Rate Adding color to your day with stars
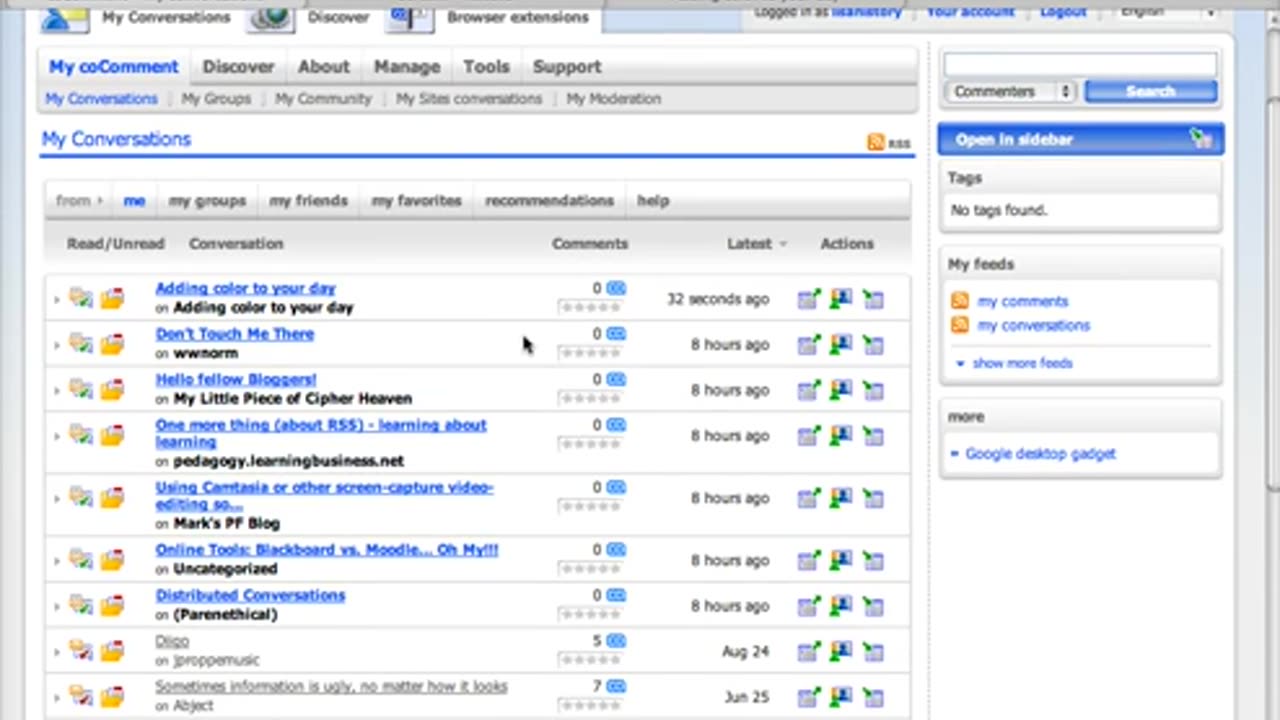 [590, 307]
